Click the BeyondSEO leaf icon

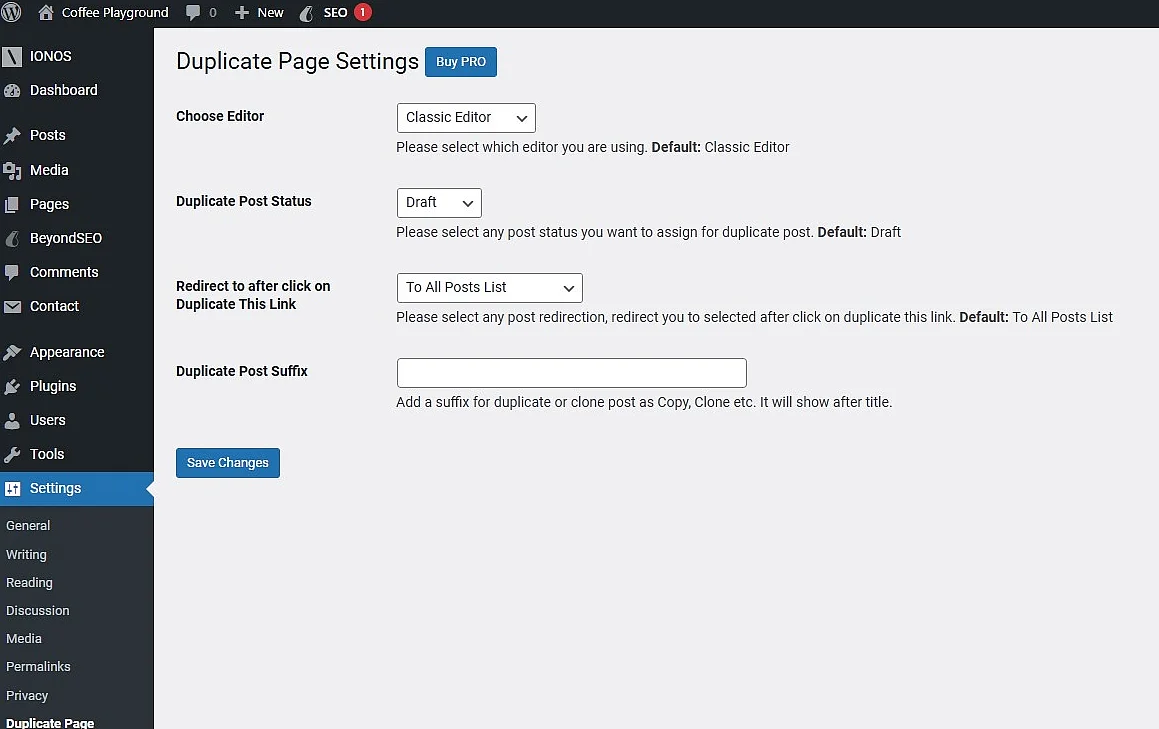pos(12,238)
